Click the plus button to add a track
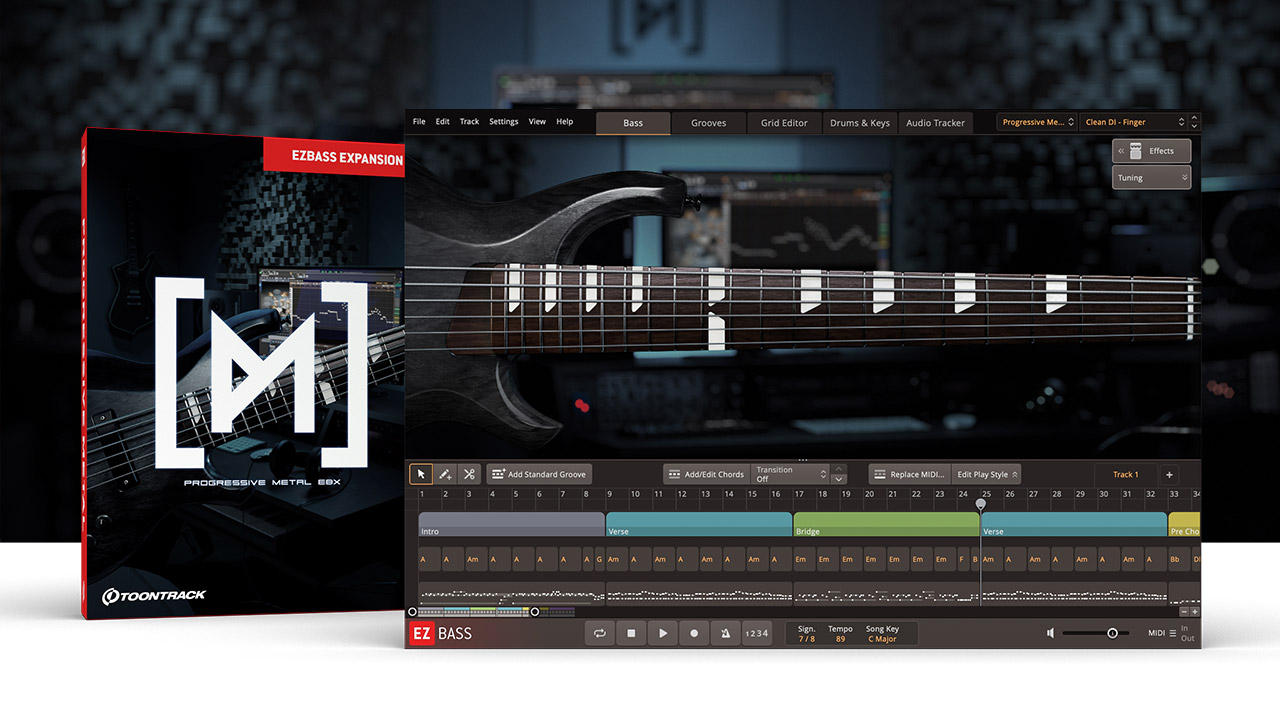Screen dimensions: 1280x720 coord(1169,474)
